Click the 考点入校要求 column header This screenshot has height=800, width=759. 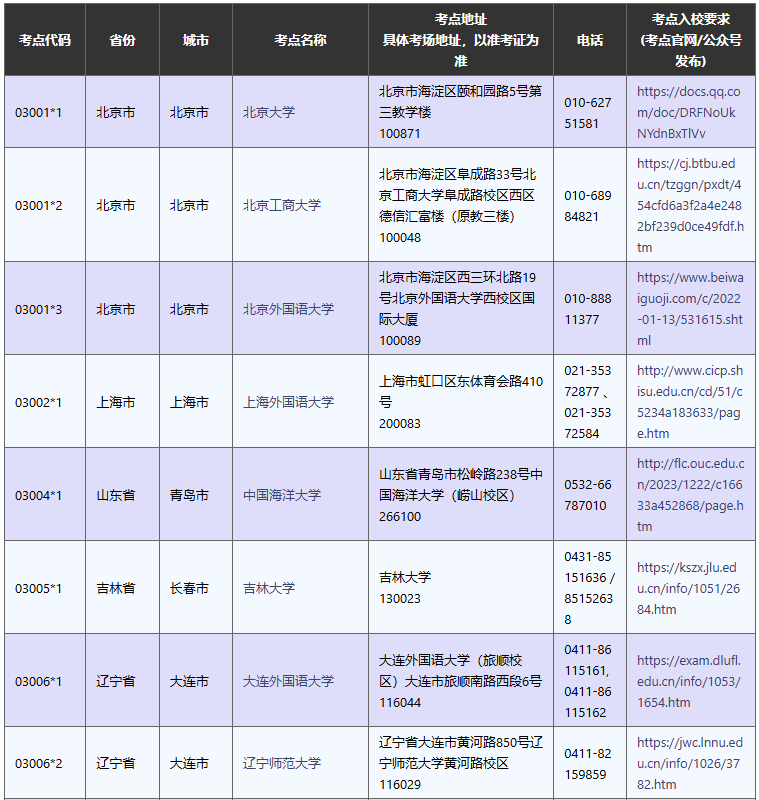coord(691,40)
